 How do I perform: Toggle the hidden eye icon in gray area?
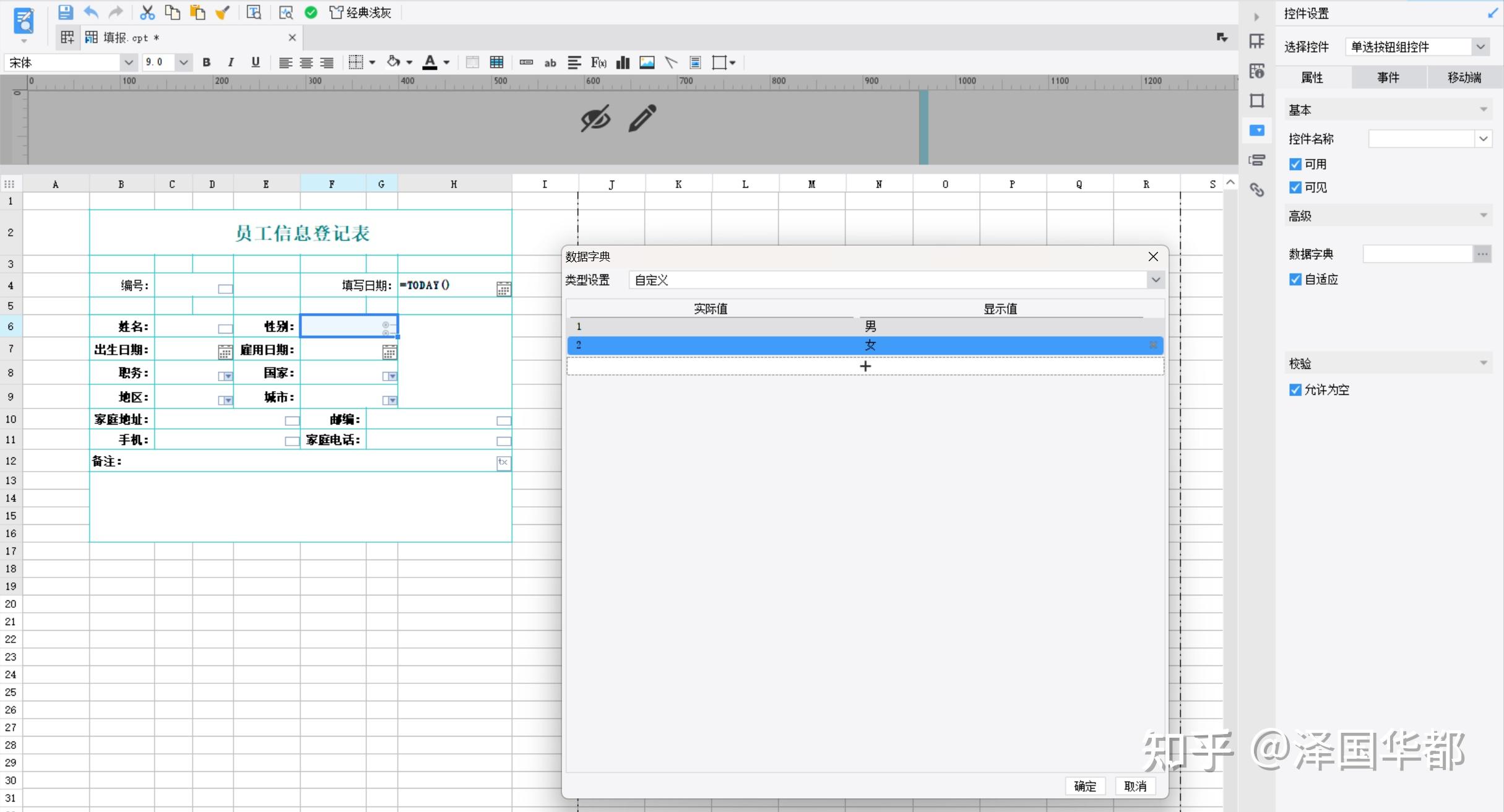595,118
